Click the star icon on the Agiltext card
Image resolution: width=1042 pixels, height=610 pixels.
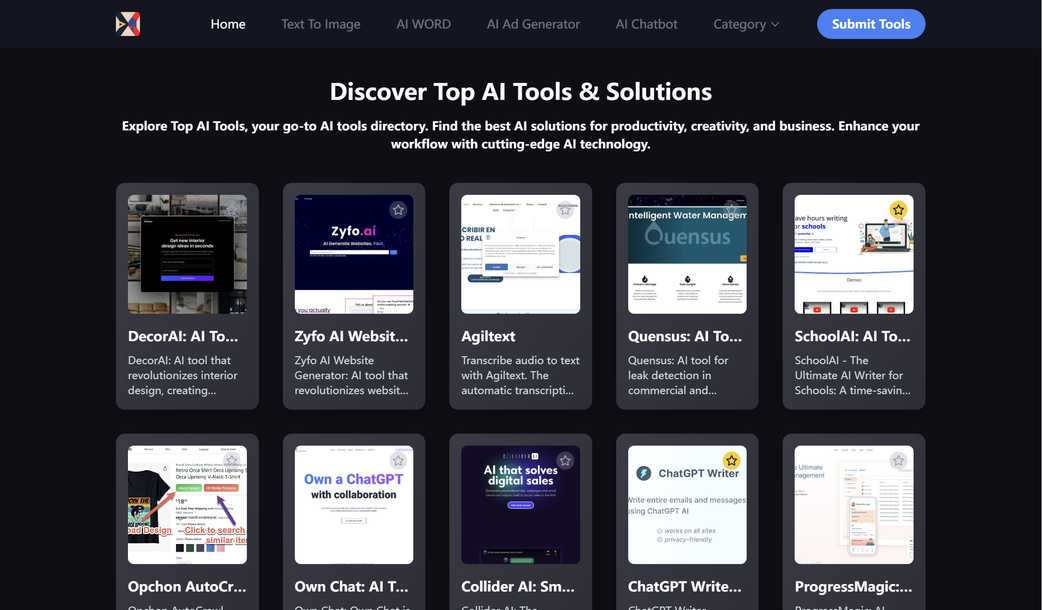564,209
